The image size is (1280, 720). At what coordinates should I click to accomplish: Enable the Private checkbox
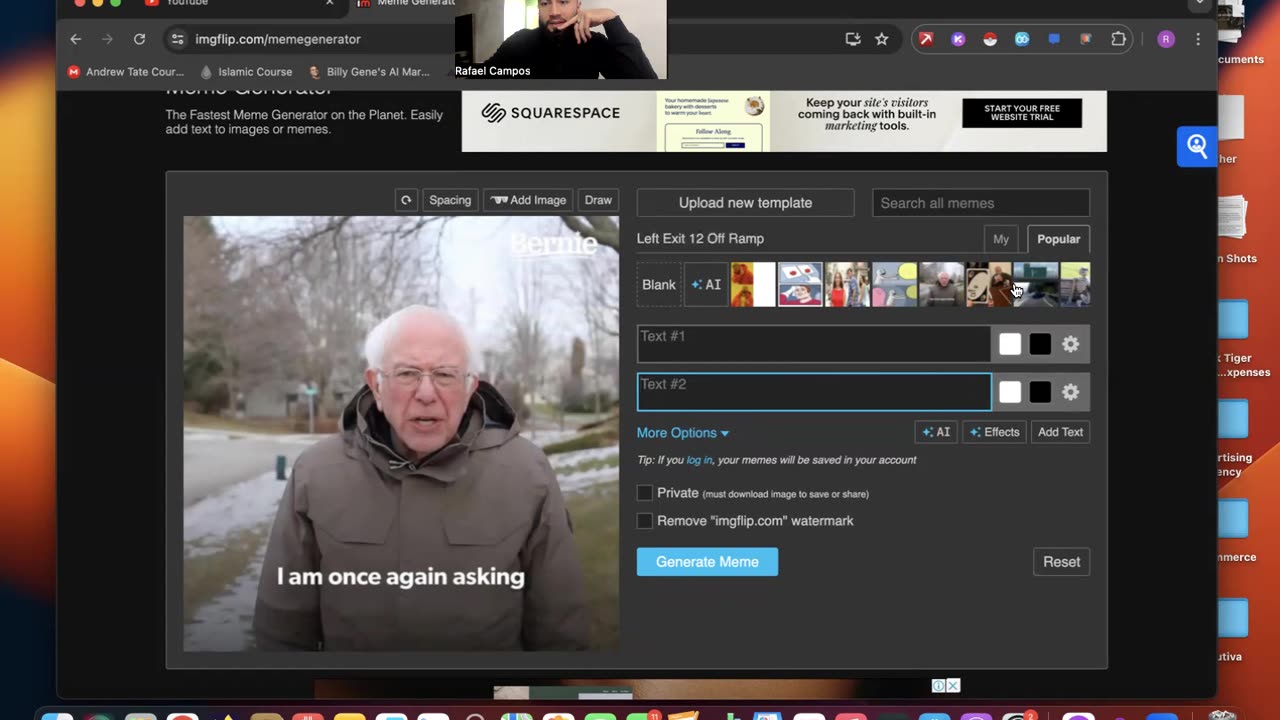(645, 493)
